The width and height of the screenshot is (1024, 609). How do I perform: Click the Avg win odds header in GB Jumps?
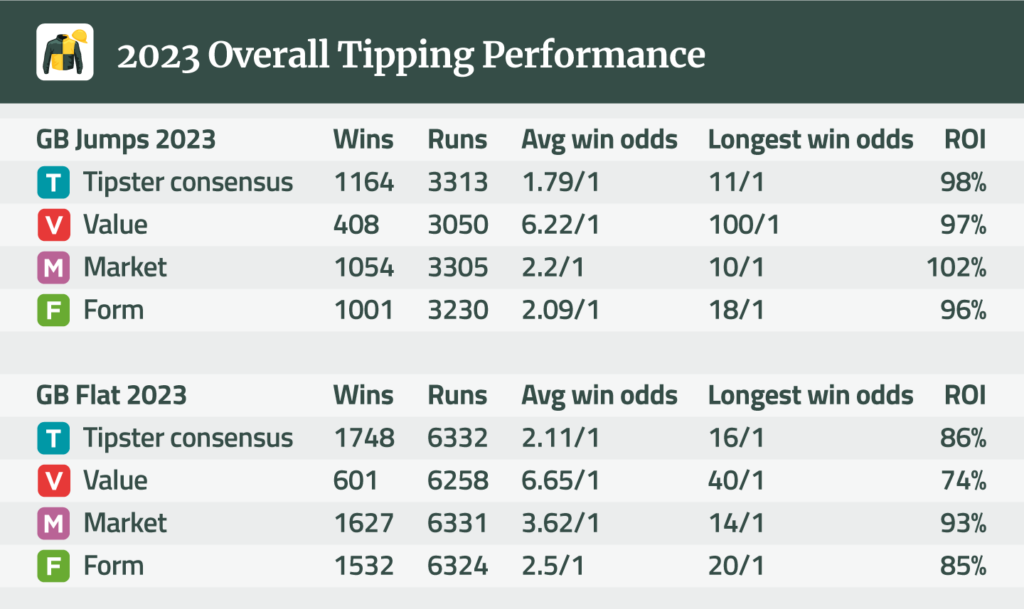pos(599,139)
